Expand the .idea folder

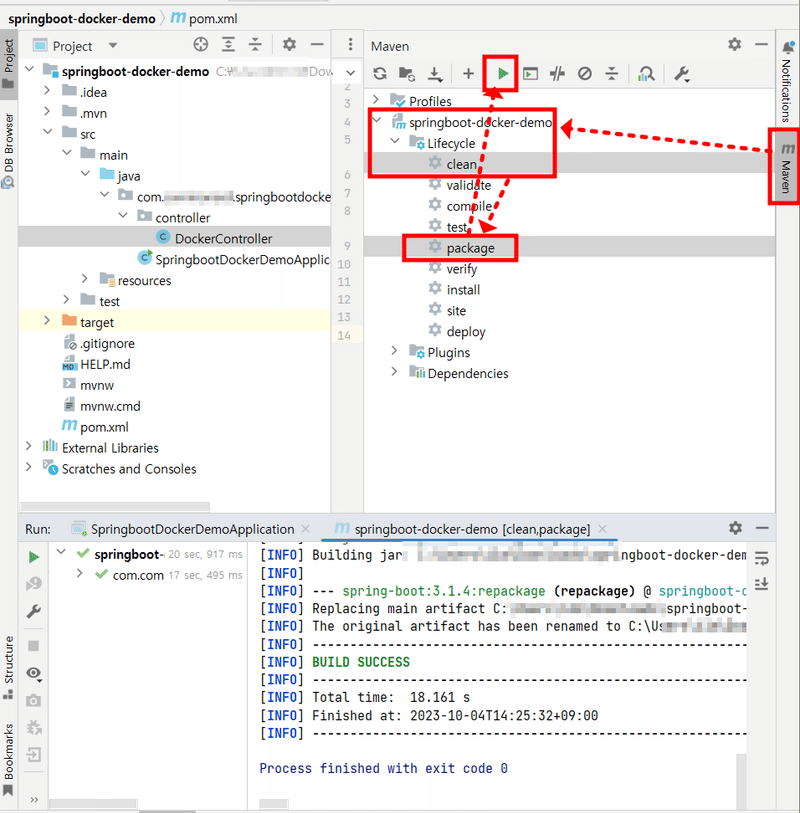pyautogui.click(x=47, y=90)
